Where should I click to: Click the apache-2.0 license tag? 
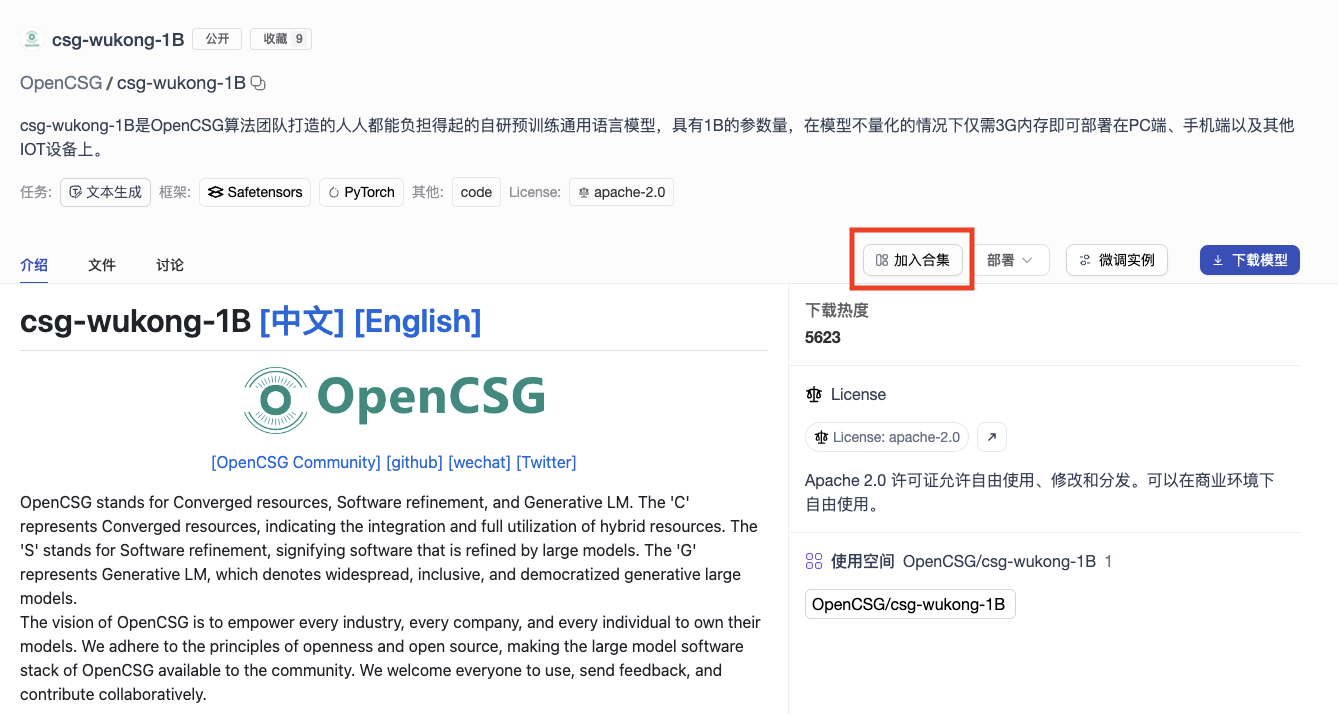coord(621,192)
